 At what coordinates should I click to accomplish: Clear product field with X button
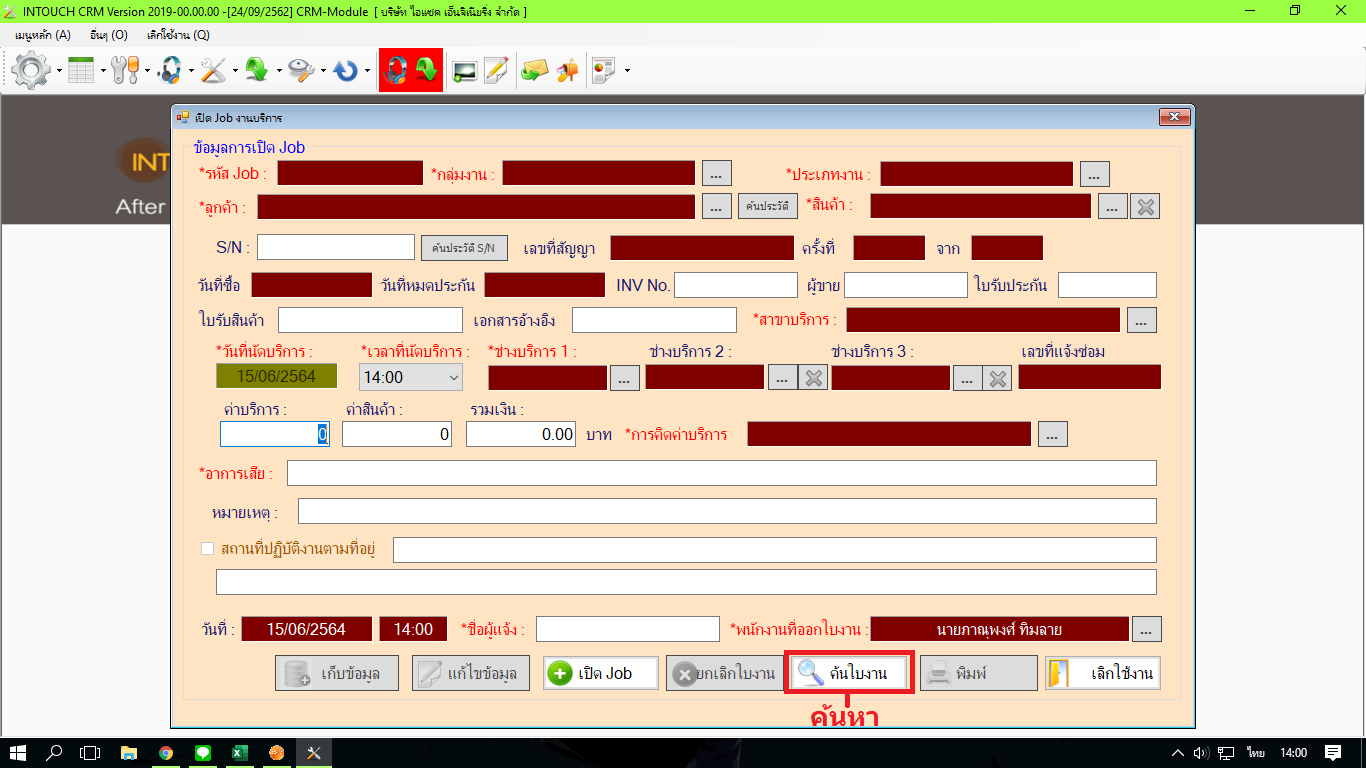pos(1145,206)
